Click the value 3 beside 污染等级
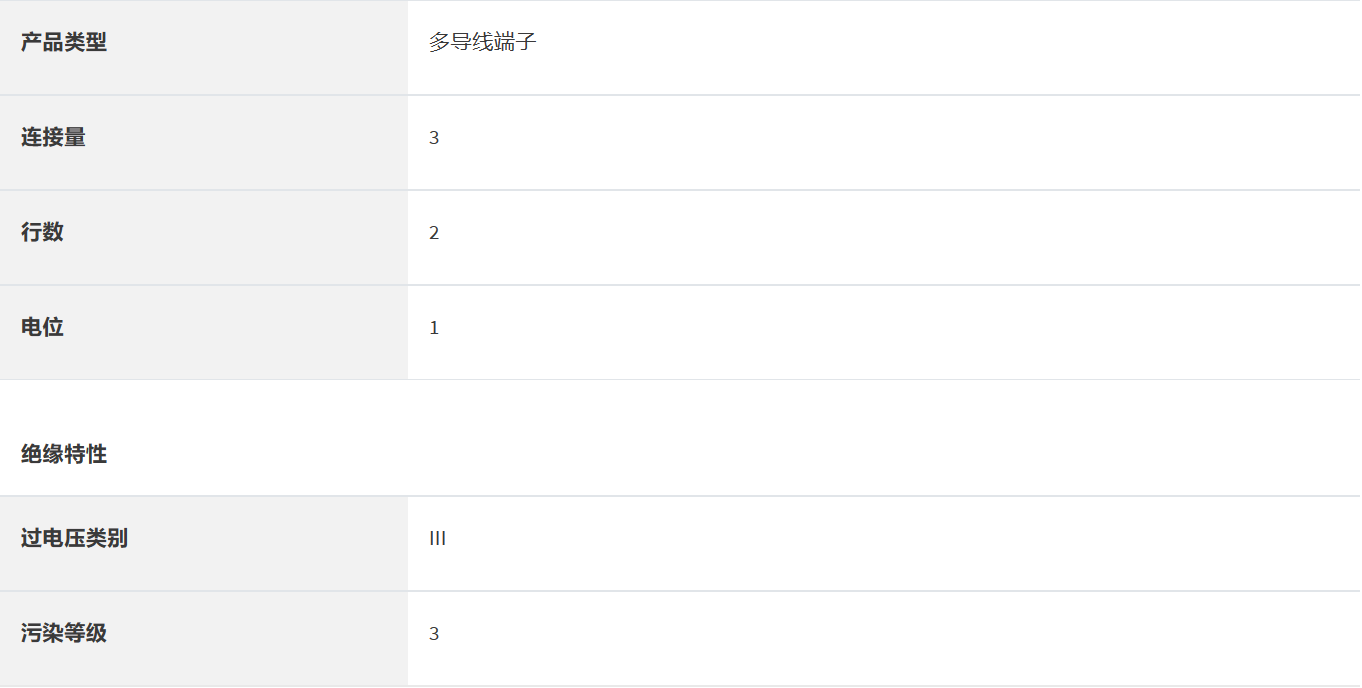This screenshot has height=688, width=1362. tap(434, 634)
